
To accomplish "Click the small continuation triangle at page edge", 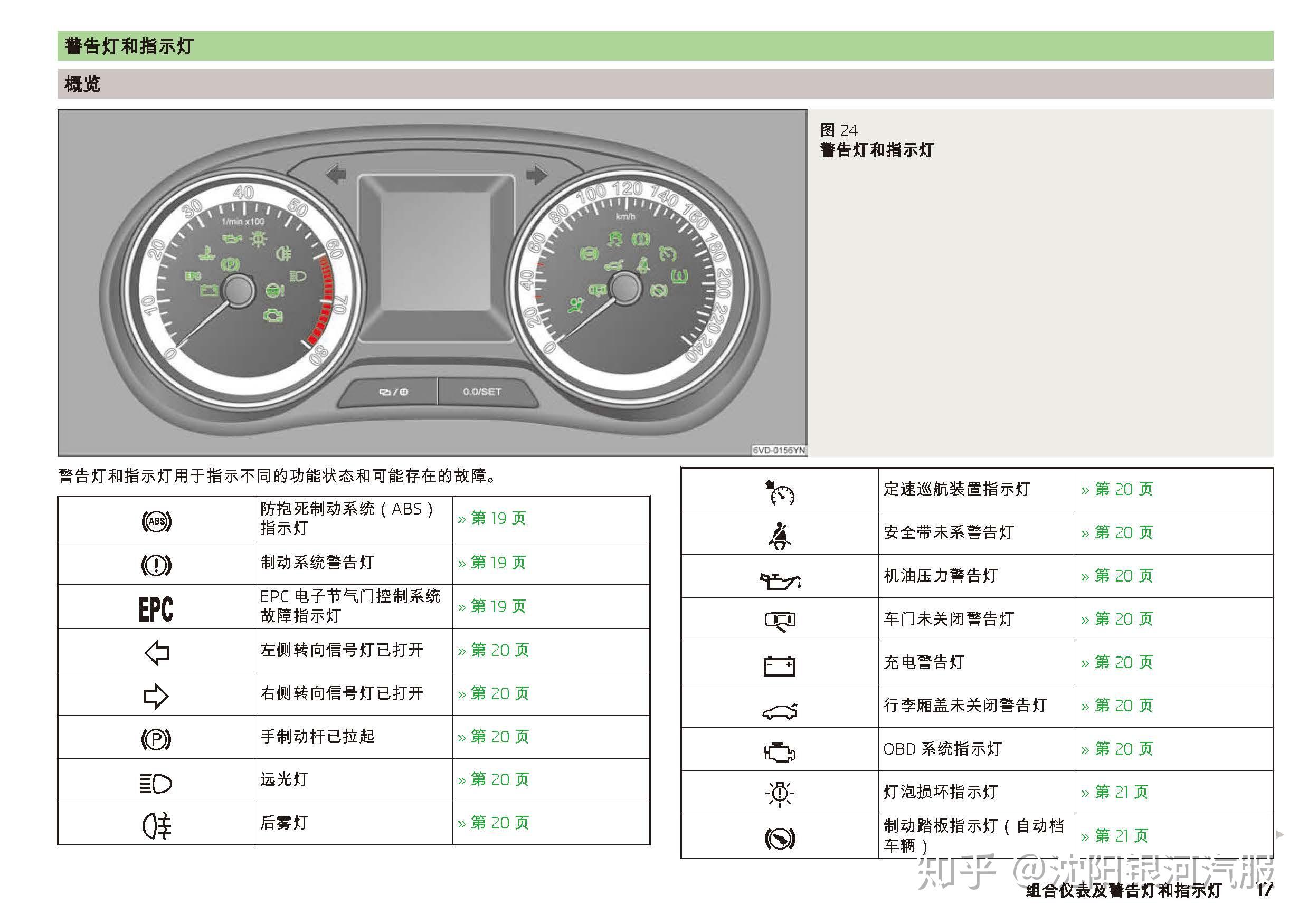I will (x=1280, y=835).
